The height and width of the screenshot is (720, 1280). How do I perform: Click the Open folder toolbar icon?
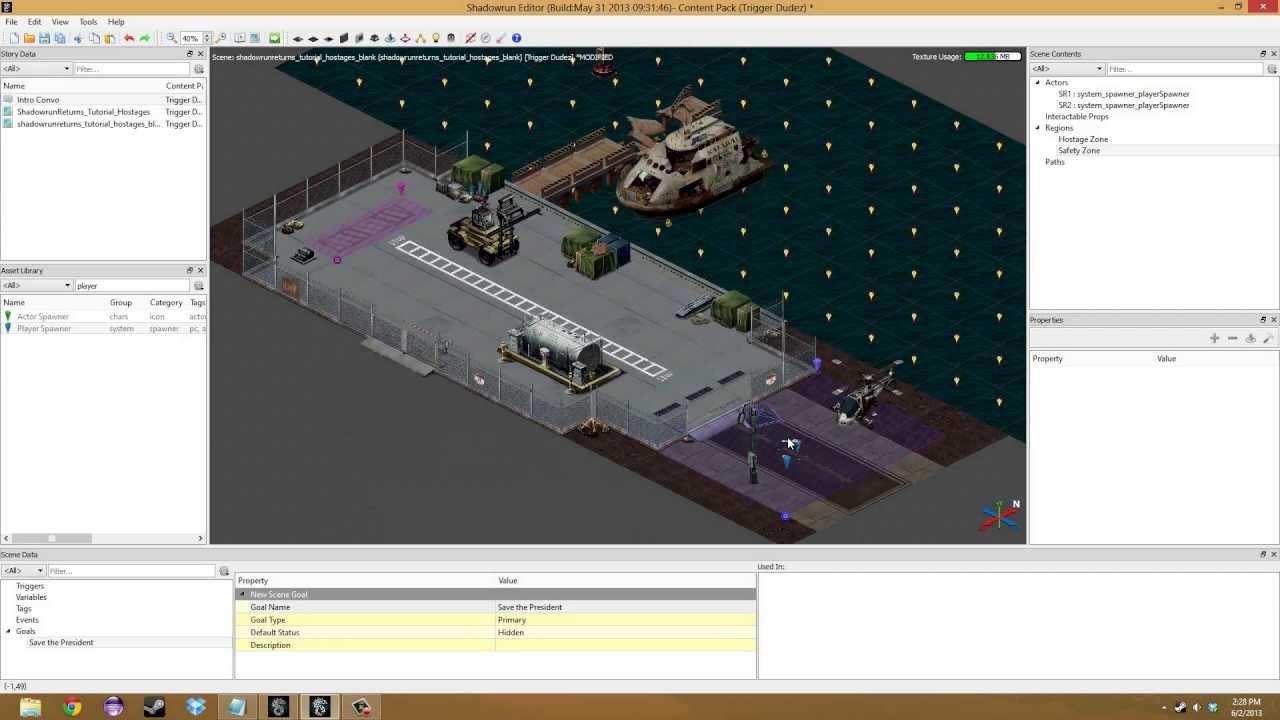29,38
